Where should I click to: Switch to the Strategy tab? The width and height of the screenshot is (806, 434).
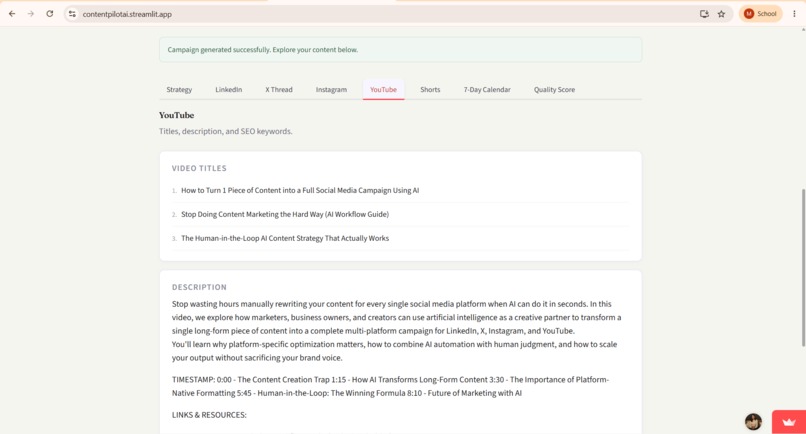pos(179,89)
